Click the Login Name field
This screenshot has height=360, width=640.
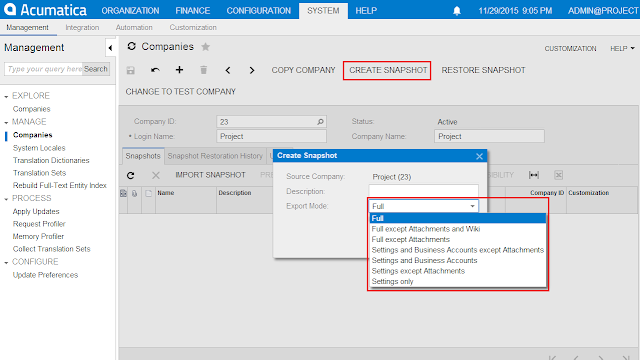pos(271,136)
